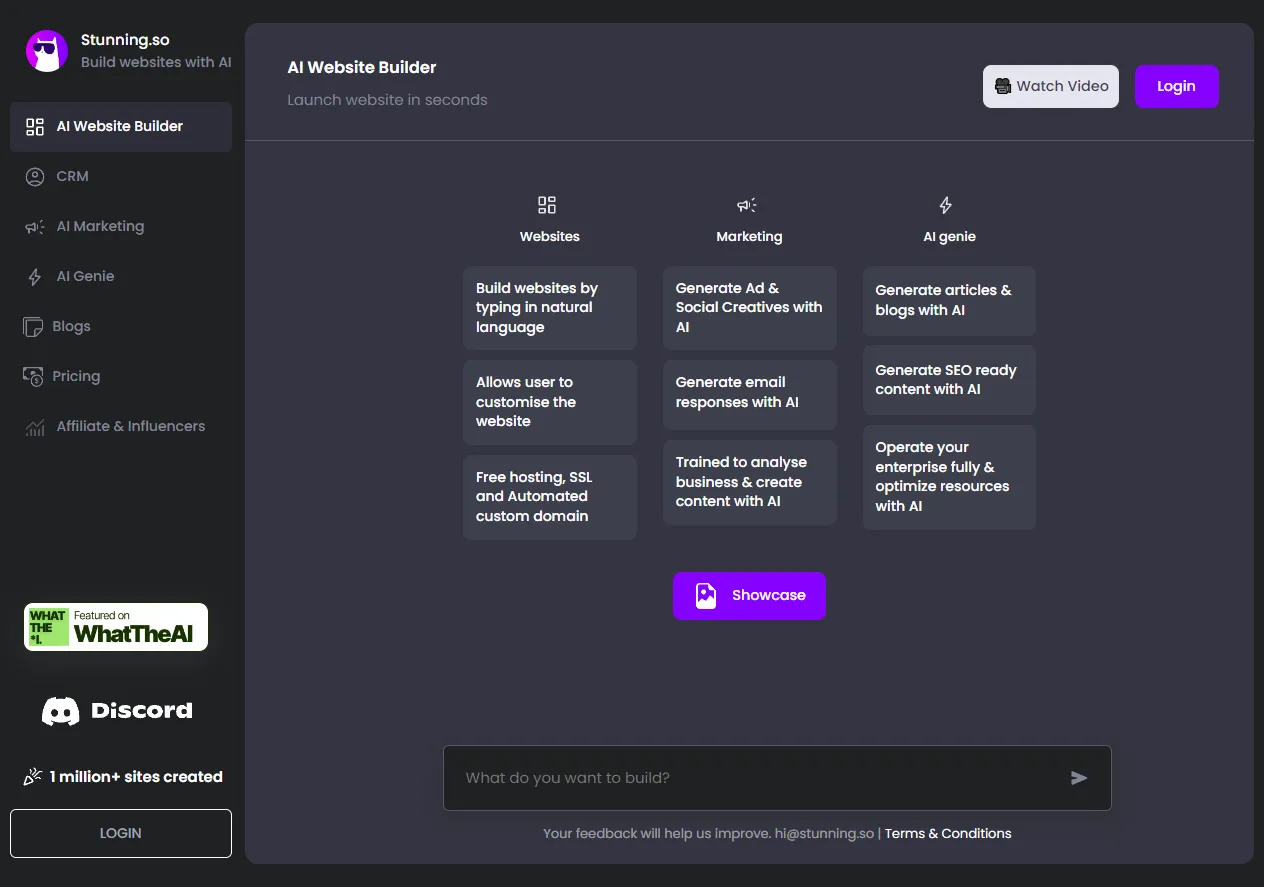The image size is (1264, 887).
Task: Click the AI Website Builder grid icon in sidebar
Action: pos(35,127)
